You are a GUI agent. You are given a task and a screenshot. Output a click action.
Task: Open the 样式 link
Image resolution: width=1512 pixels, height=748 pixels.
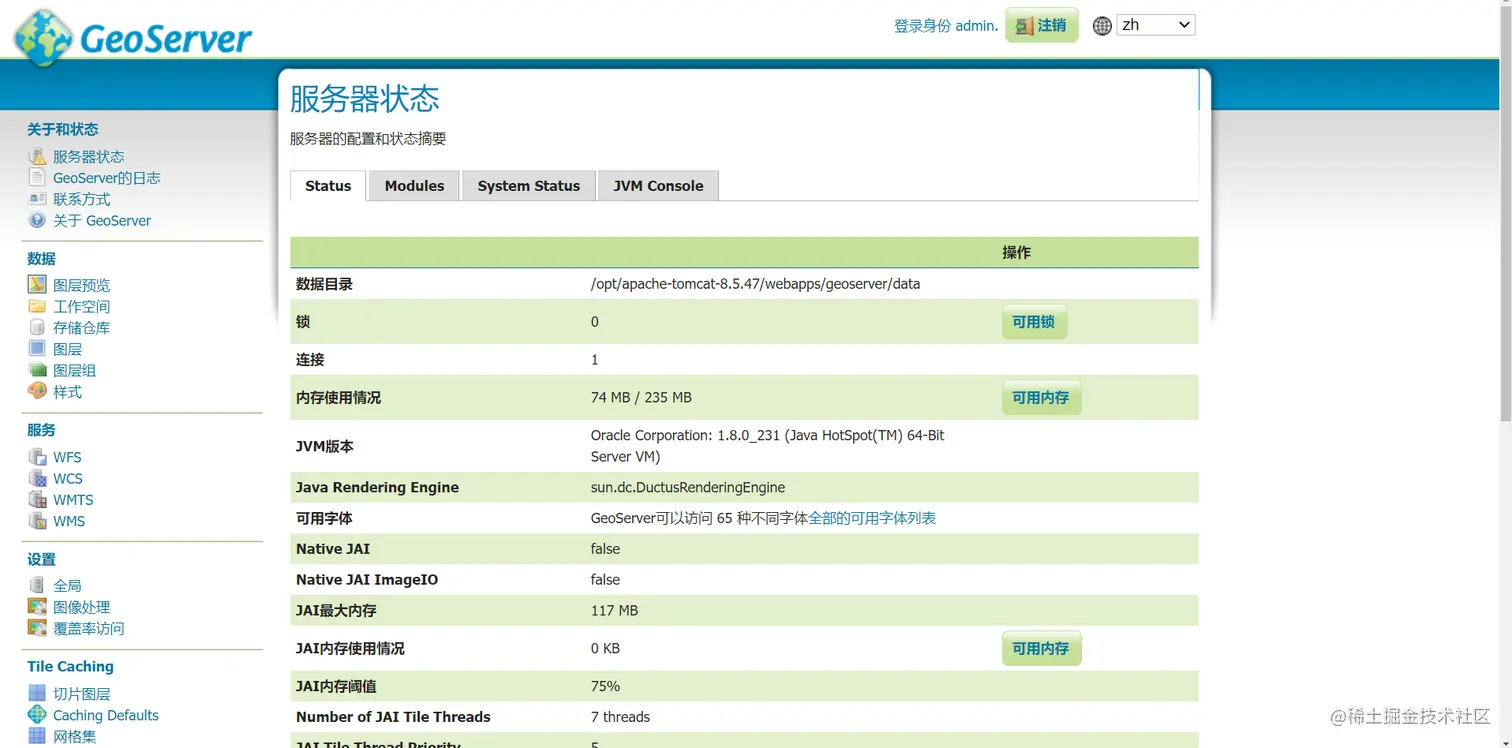[68, 391]
